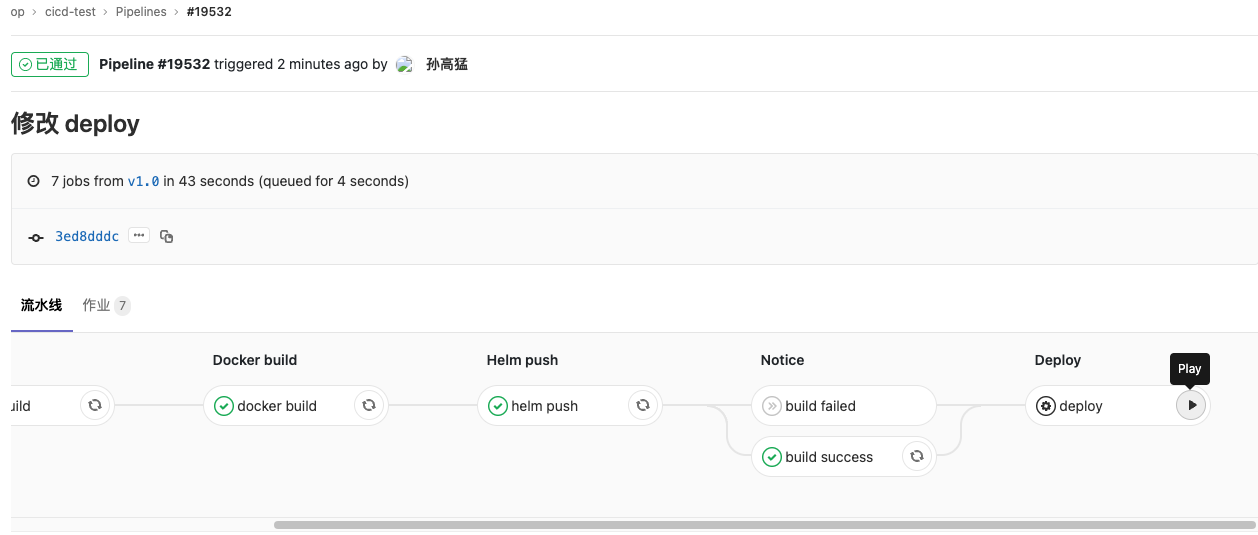Screen dimensions: 1258x535
Task: Open the cicd-test breadcrumb
Action: (x=69, y=12)
